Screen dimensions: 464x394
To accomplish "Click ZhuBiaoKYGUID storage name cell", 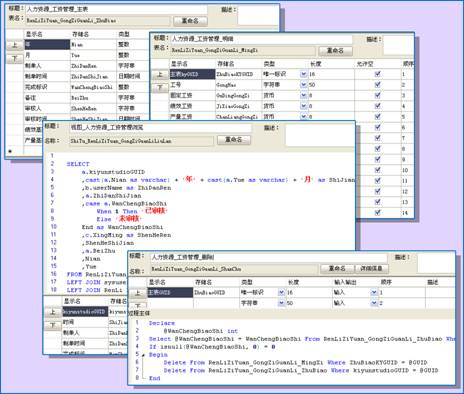I will [238, 74].
